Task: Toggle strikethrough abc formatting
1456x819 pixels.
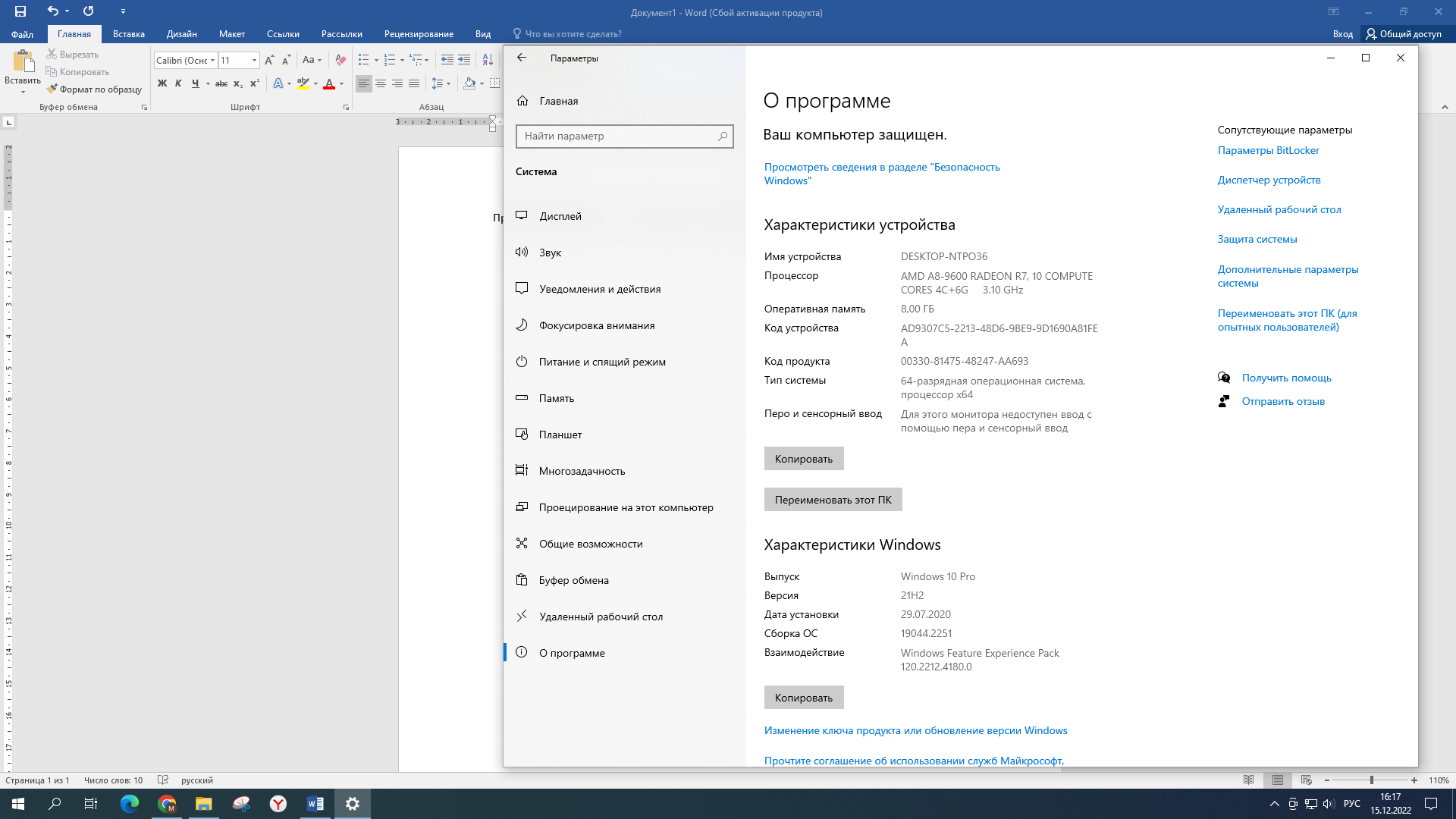Action: [221, 83]
